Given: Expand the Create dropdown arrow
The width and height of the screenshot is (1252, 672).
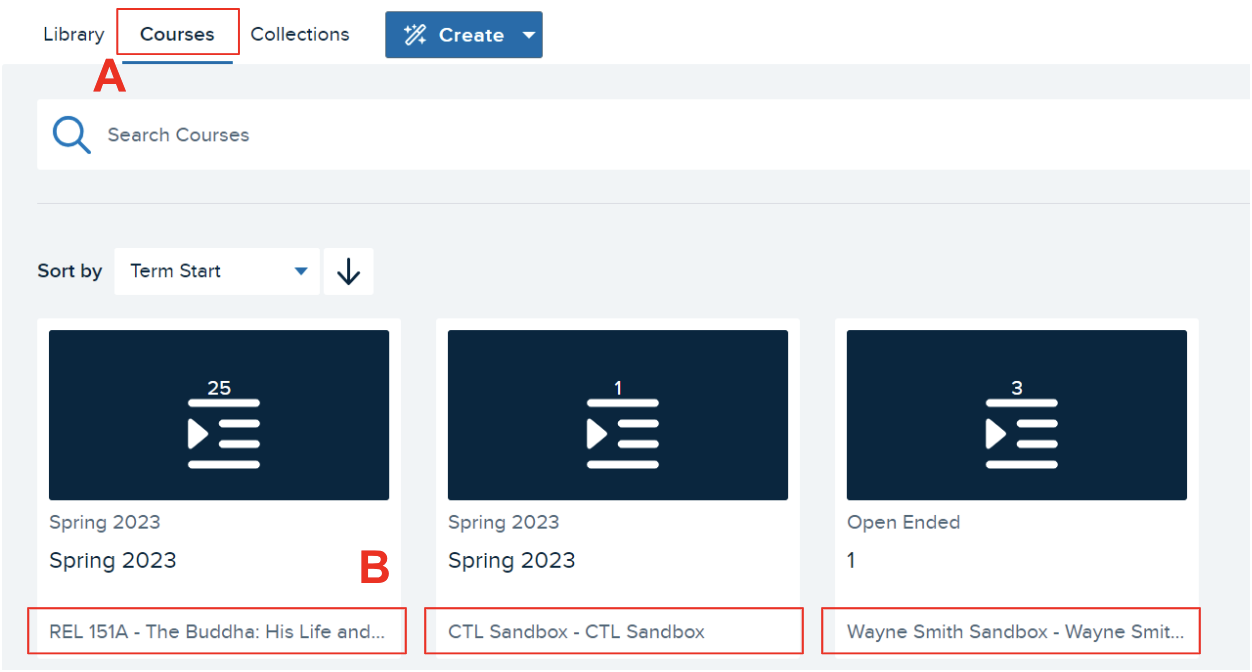Looking at the screenshot, I should (x=529, y=35).
